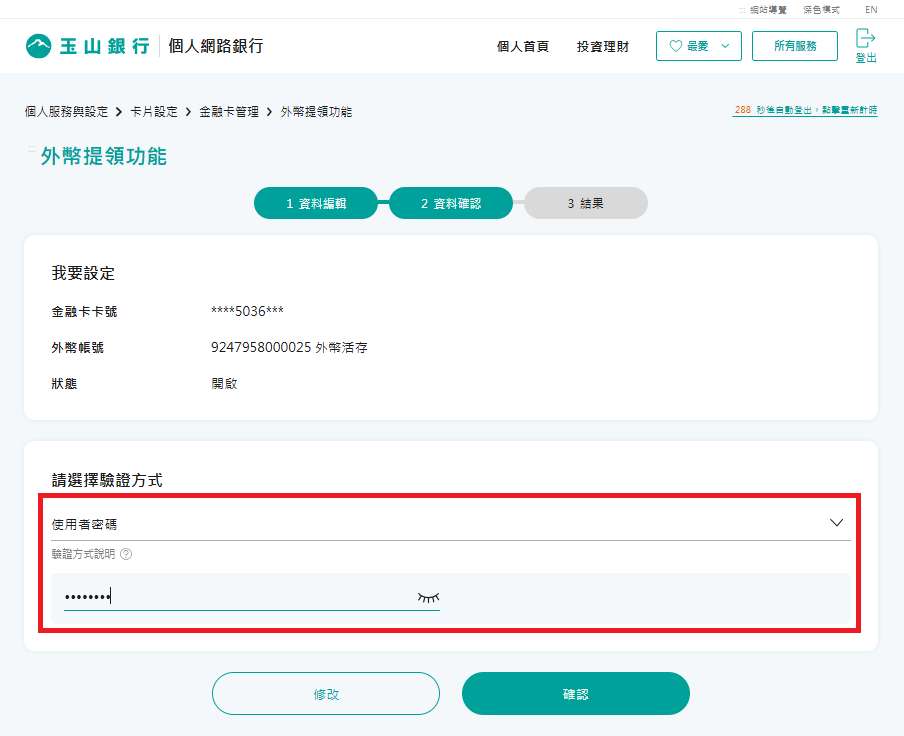904x736 pixels.
Task: Select step 3 結果
Action: tap(586, 203)
